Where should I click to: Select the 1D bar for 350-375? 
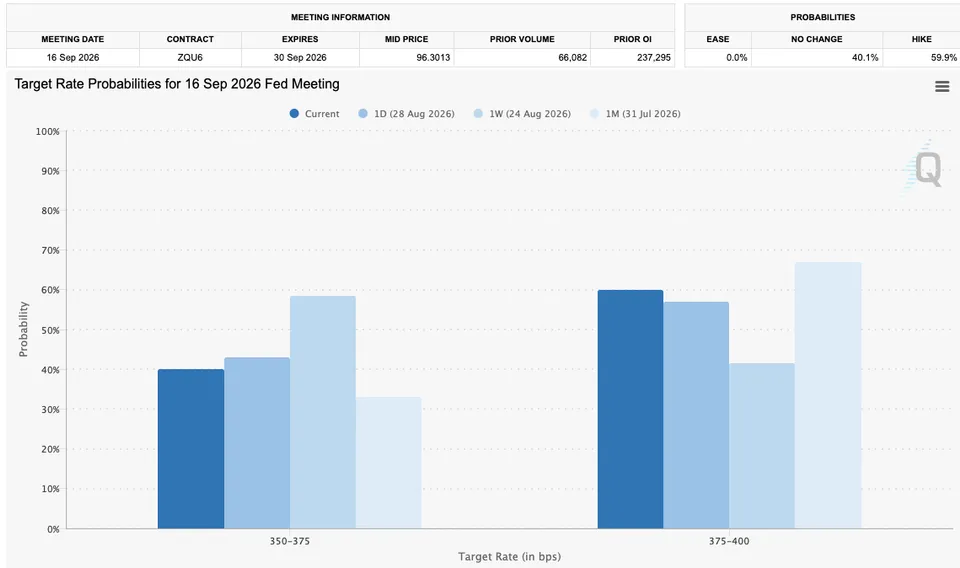tap(257, 443)
